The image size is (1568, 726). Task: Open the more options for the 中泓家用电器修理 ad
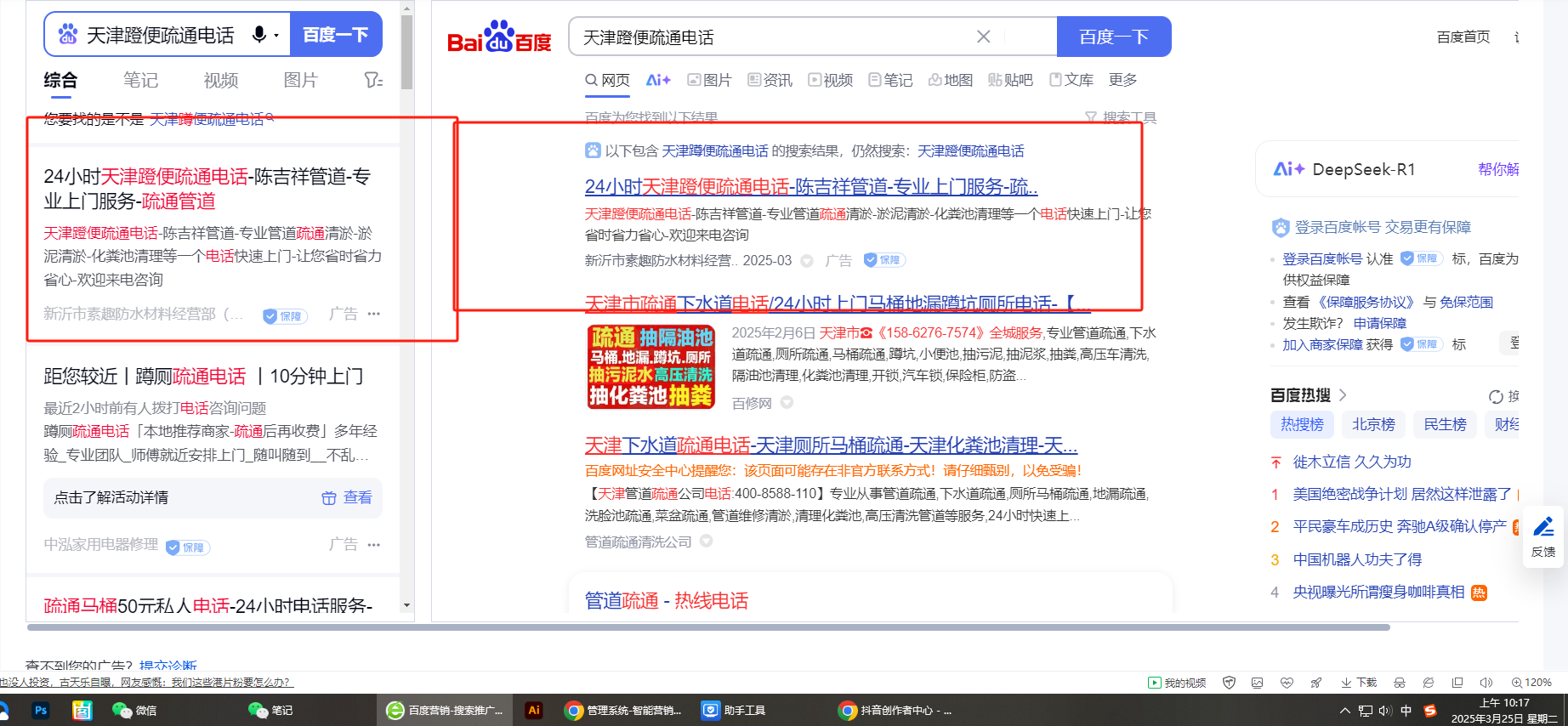(x=374, y=545)
